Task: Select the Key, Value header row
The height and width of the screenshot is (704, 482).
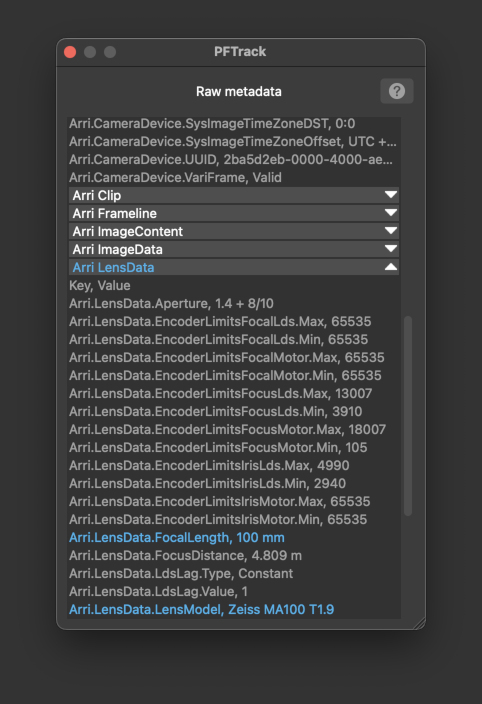Action: coord(234,286)
